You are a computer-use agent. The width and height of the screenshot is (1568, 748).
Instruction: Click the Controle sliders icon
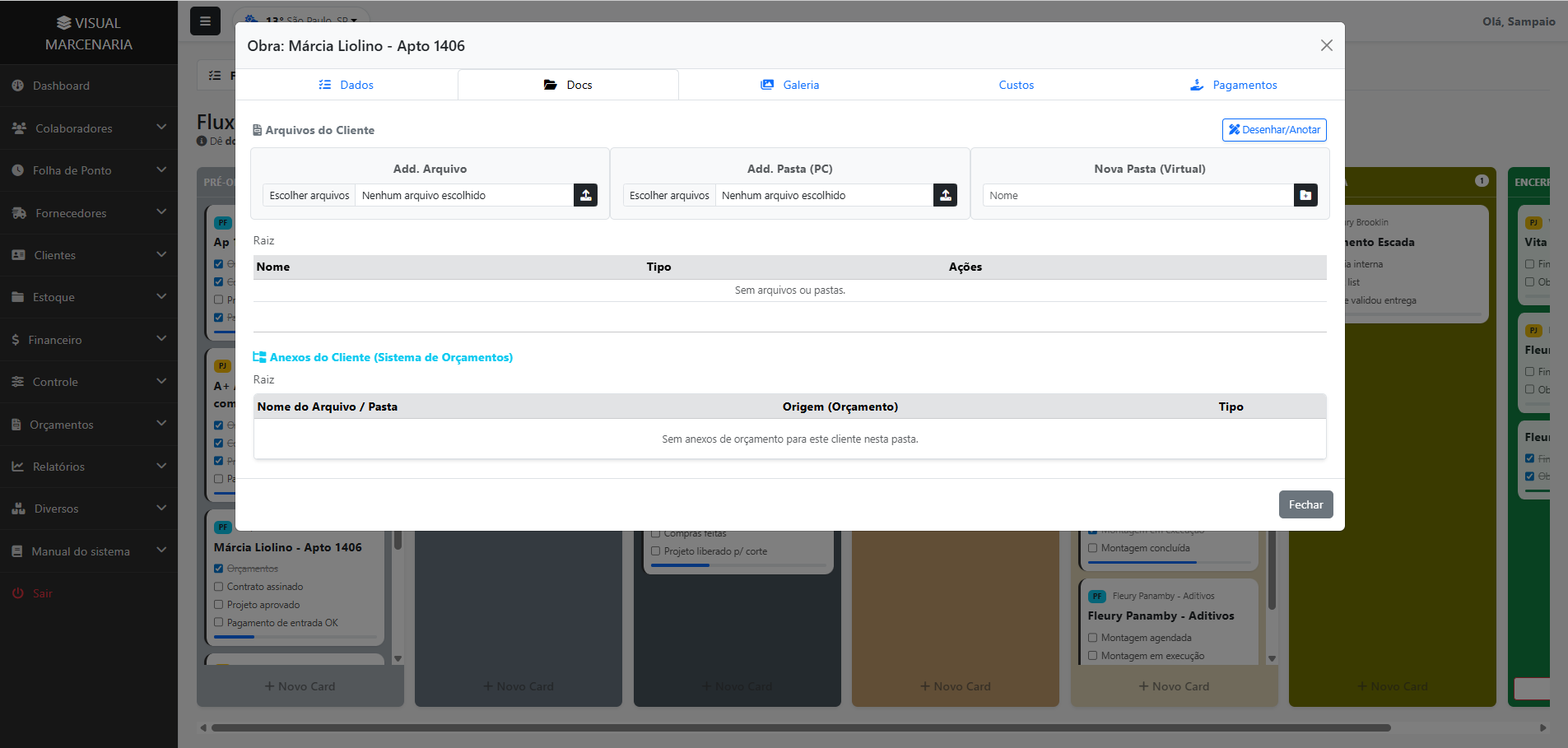click(18, 382)
